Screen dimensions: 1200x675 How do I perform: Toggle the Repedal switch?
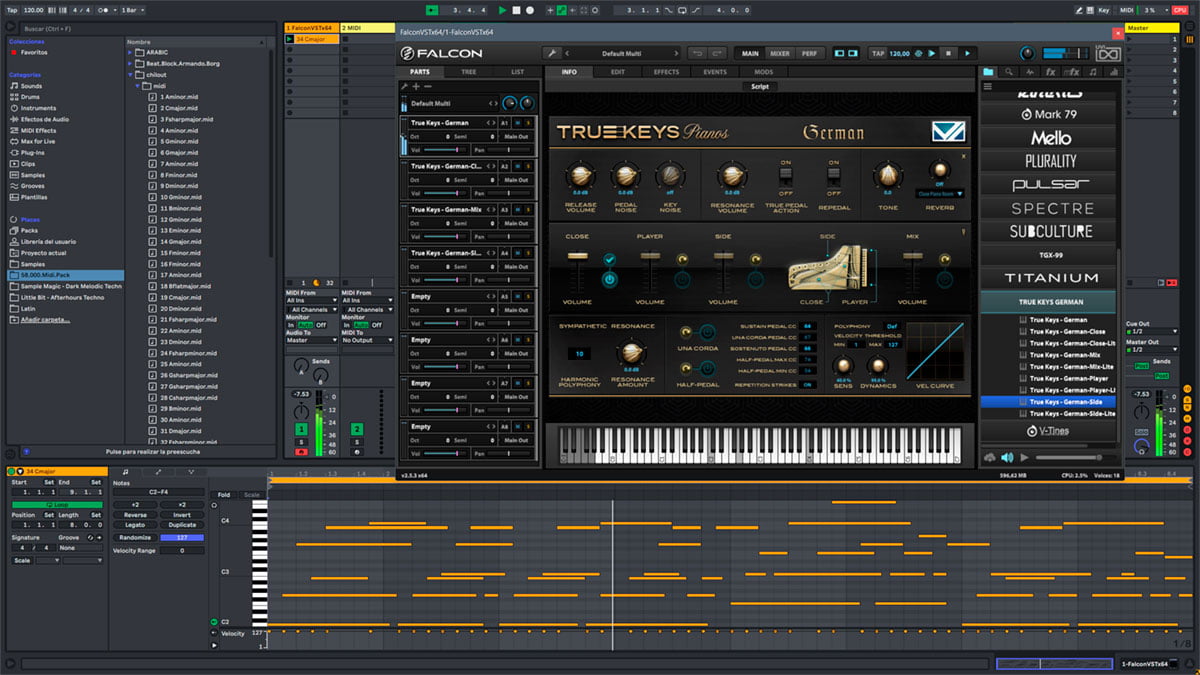(833, 177)
